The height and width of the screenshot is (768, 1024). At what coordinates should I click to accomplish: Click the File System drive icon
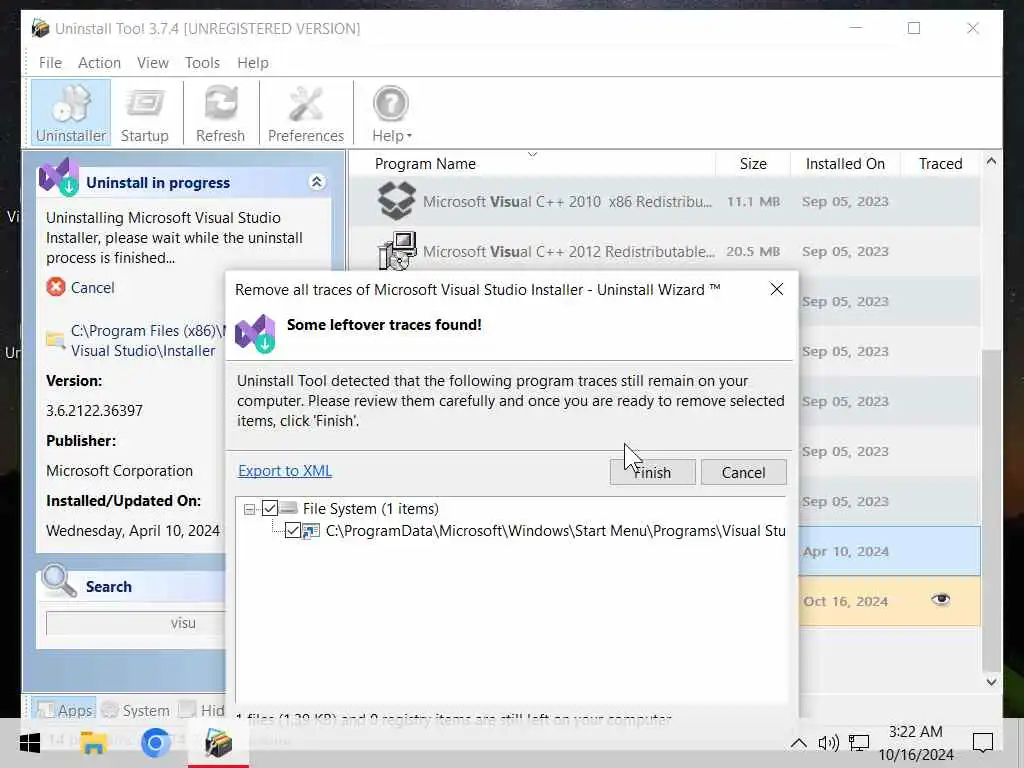click(289, 508)
